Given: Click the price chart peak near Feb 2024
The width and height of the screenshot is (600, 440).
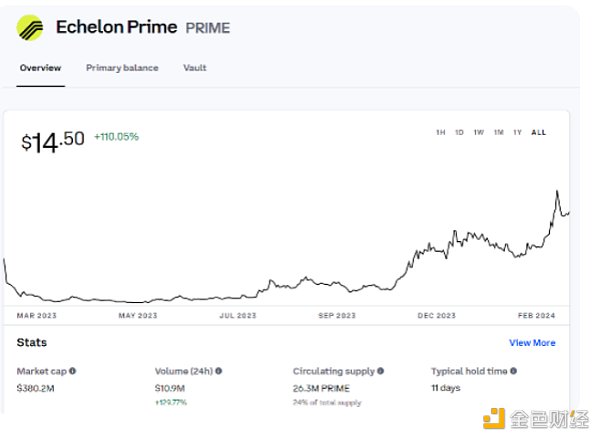Looking at the screenshot, I should pyautogui.click(x=556, y=191).
